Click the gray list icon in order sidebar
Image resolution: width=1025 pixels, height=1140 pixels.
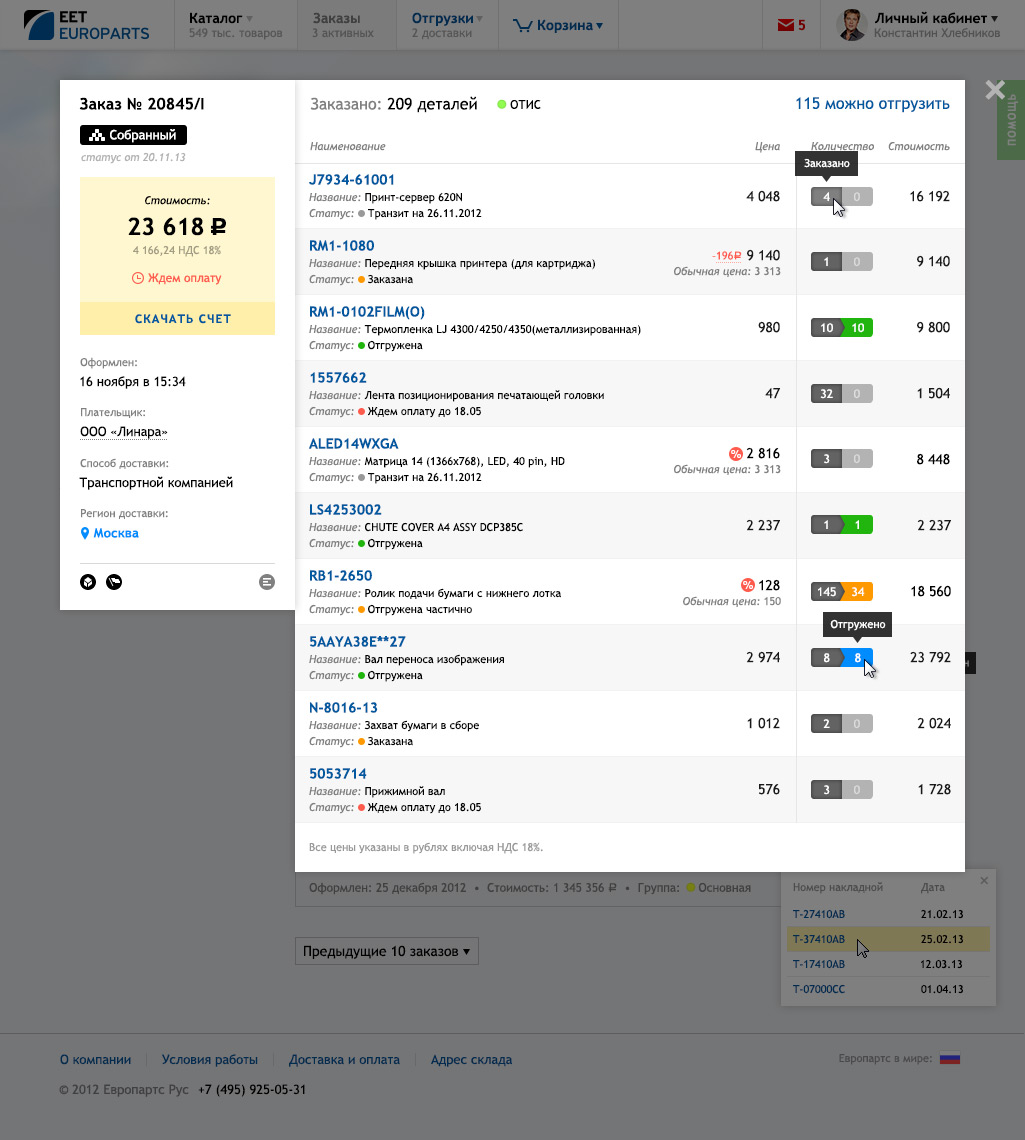click(x=266, y=582)
